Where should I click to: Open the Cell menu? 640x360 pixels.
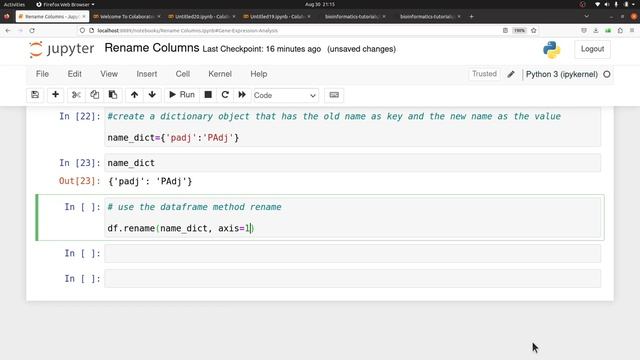point(182,74)
